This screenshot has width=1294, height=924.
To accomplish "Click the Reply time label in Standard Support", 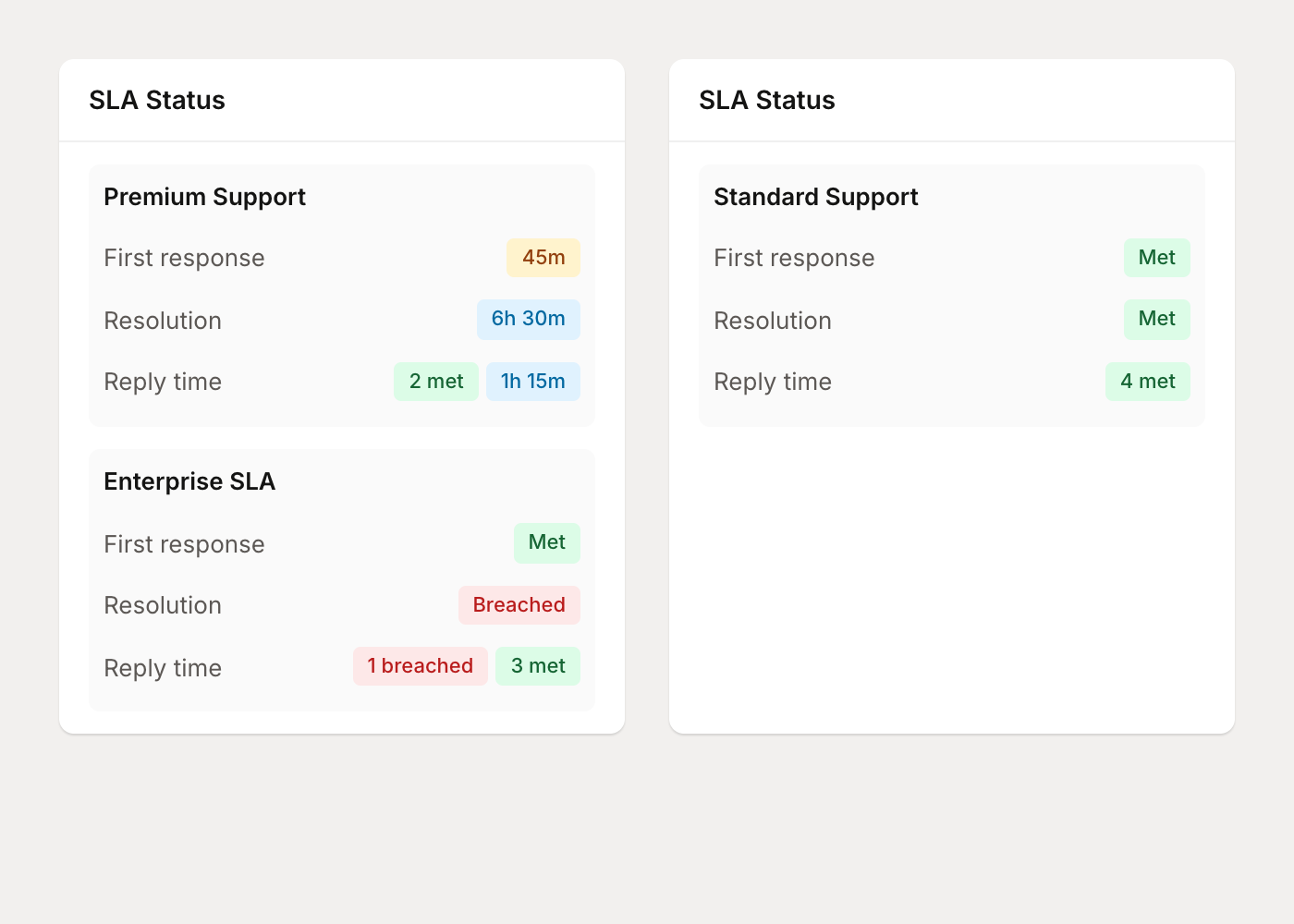I will click(772, 381).
